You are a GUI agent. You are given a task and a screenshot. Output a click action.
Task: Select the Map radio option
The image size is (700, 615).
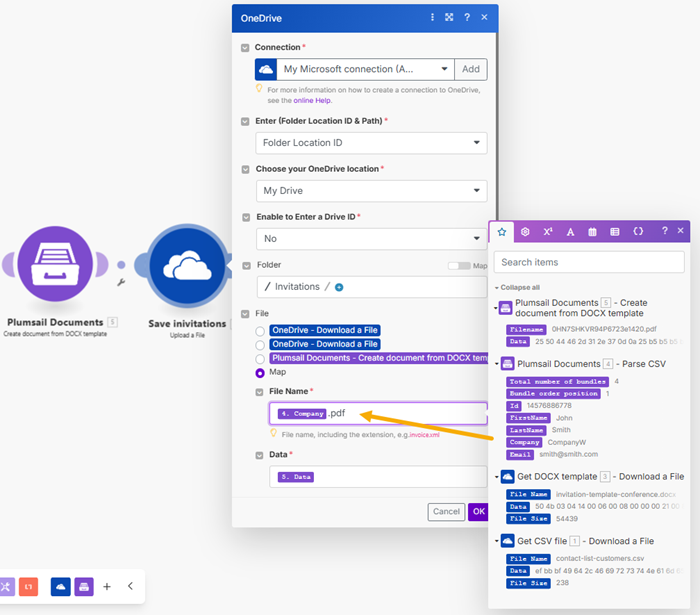click(x=260, y=373)
